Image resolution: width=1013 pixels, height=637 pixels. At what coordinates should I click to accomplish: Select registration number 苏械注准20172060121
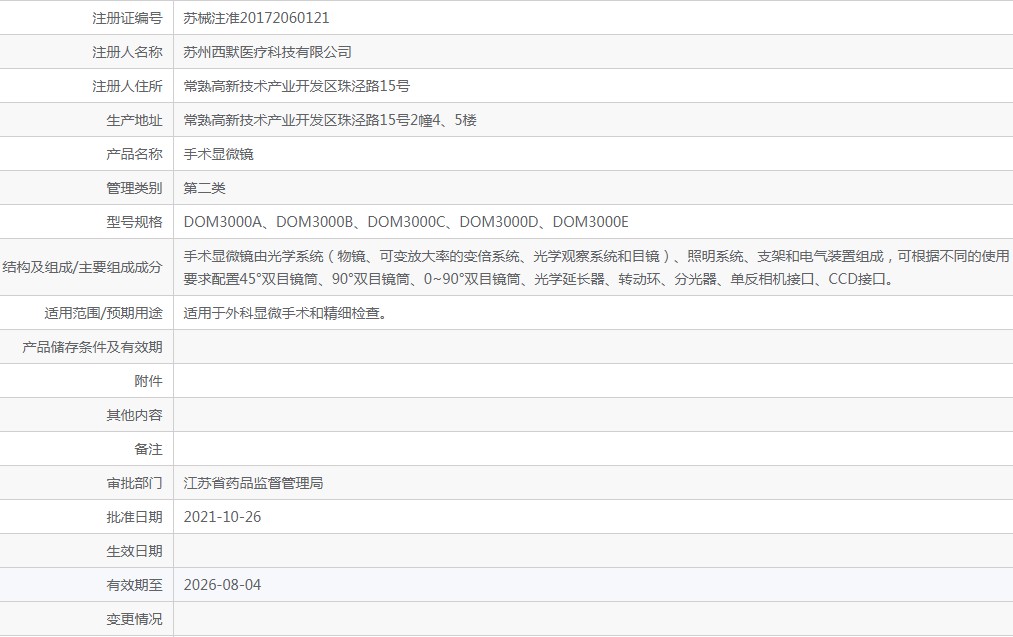tap(256, 18)
